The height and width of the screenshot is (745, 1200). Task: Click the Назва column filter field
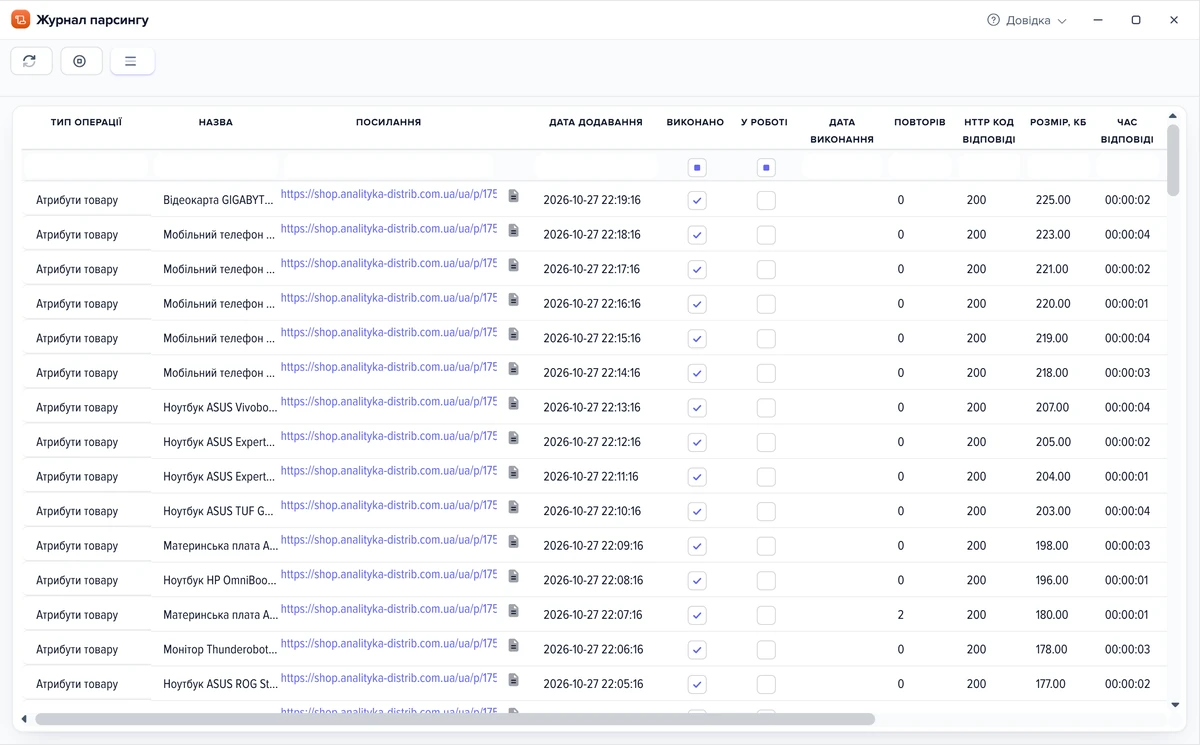(216, 165)
